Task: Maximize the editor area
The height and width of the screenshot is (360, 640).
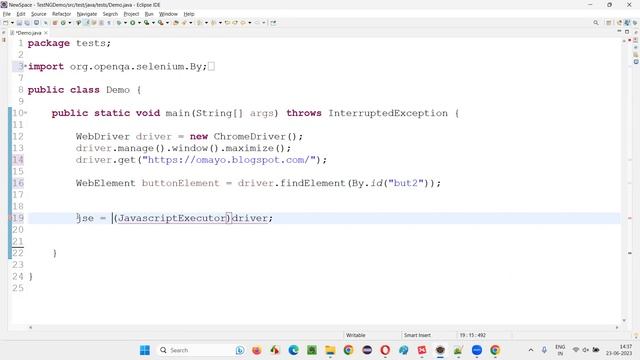Action: pyautogui.click(x=627, y=31)
